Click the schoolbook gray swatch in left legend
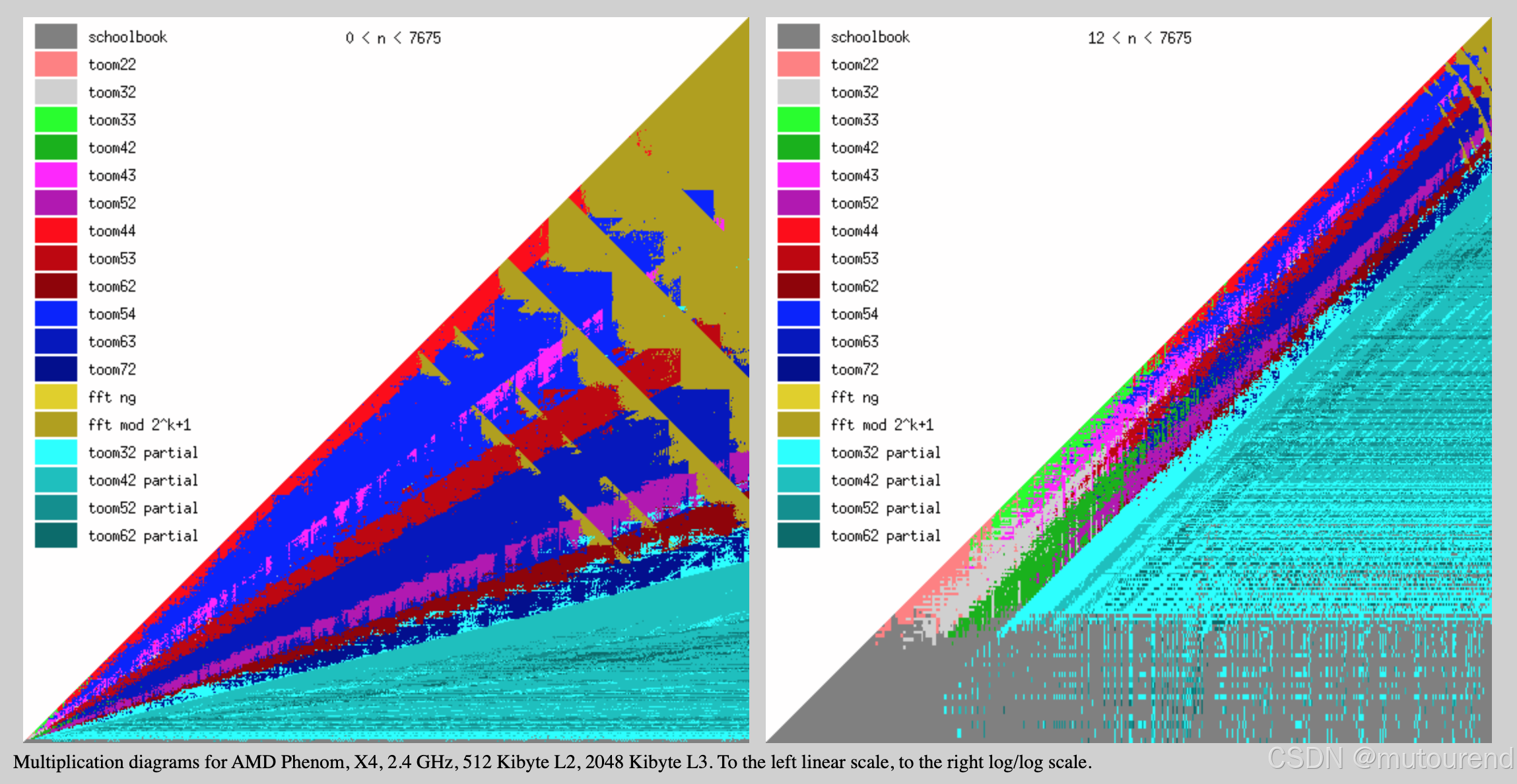This screenshot has width=1517, height=784. (x=55, y=36)
